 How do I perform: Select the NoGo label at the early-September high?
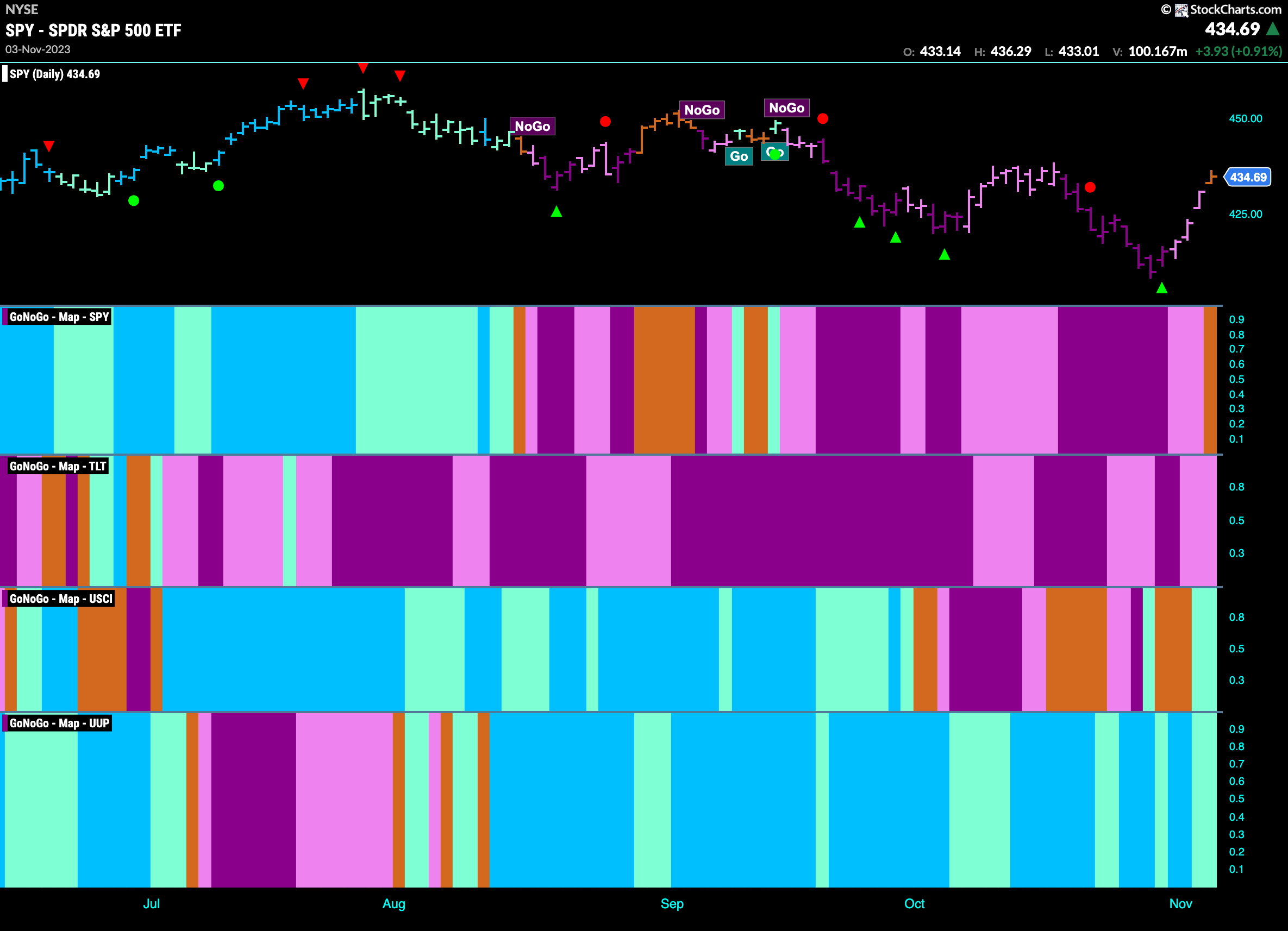(x=702, y=110)
